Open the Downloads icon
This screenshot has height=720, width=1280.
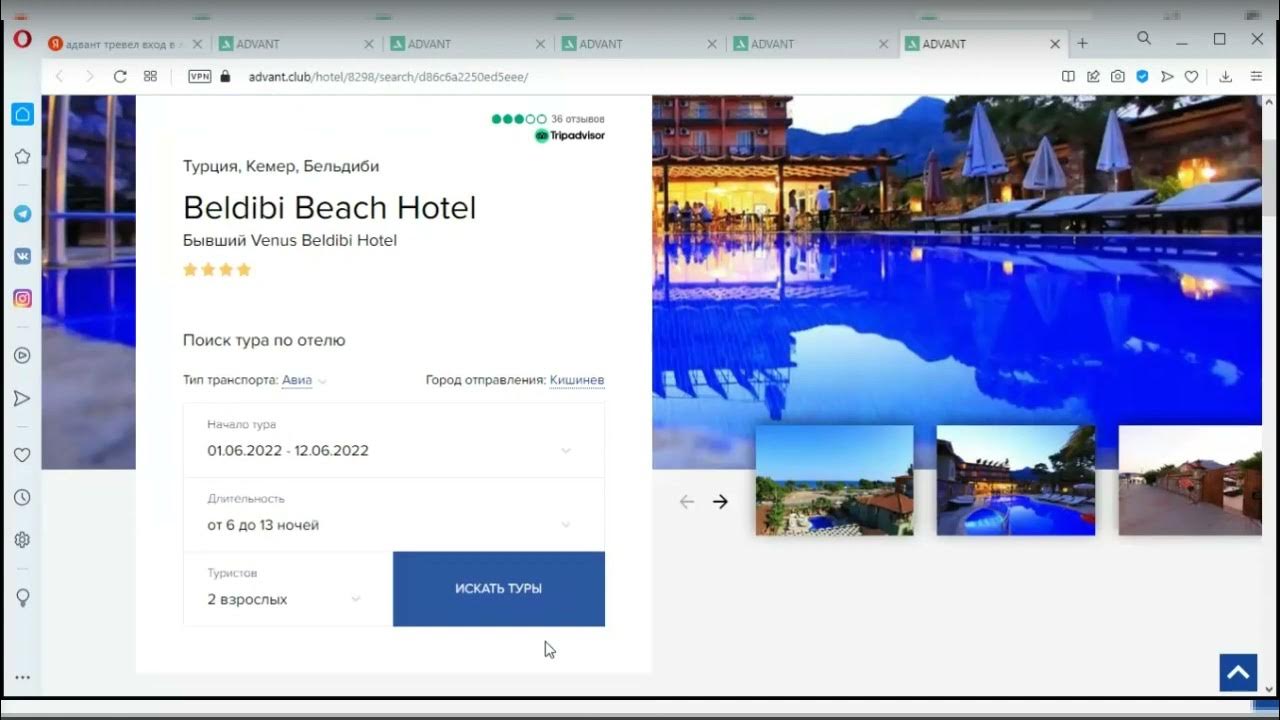pyautogui.click(x=1225, y=76)
